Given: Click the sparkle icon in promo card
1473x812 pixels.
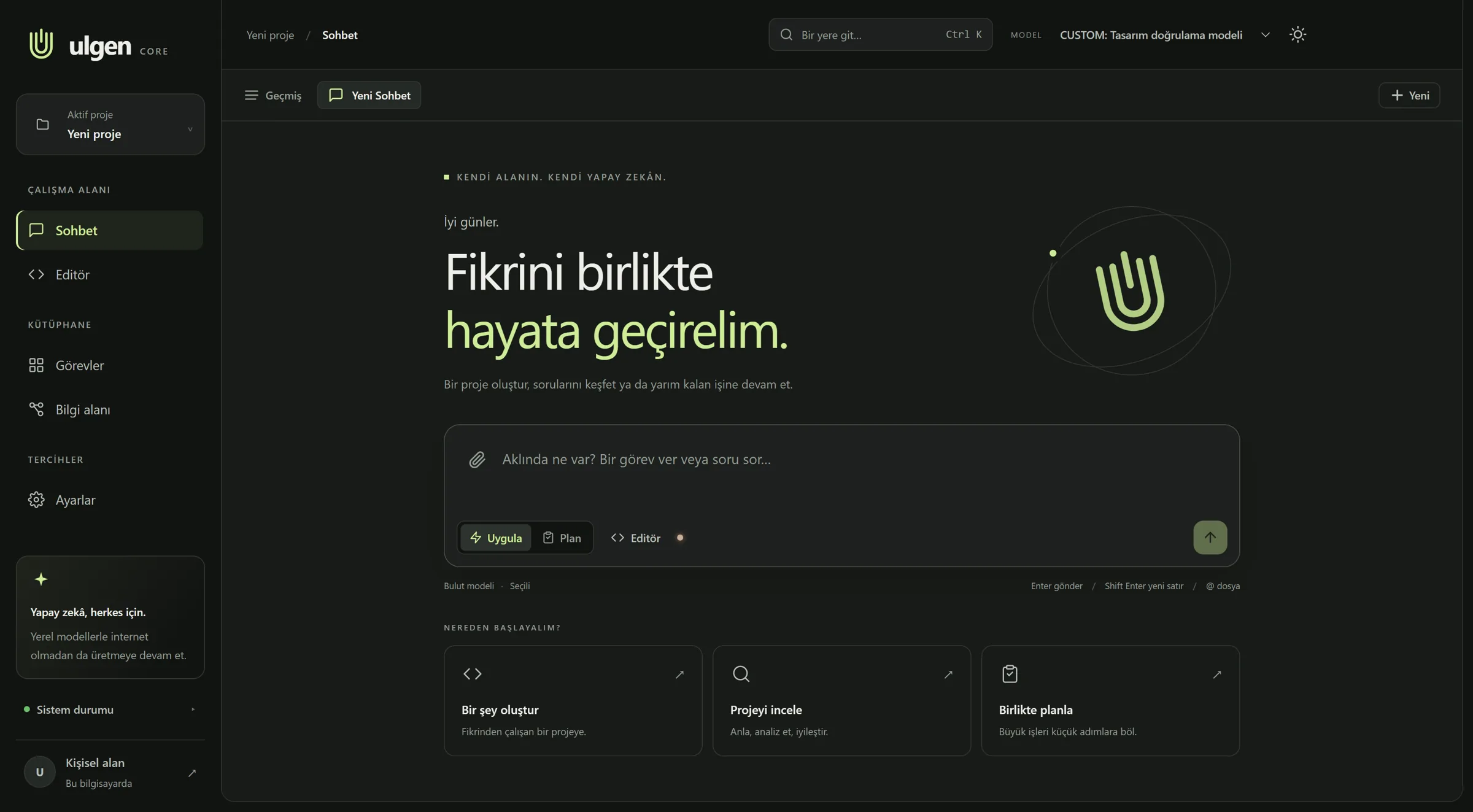Looking at the screenshot, I should [x=41, y=579].
